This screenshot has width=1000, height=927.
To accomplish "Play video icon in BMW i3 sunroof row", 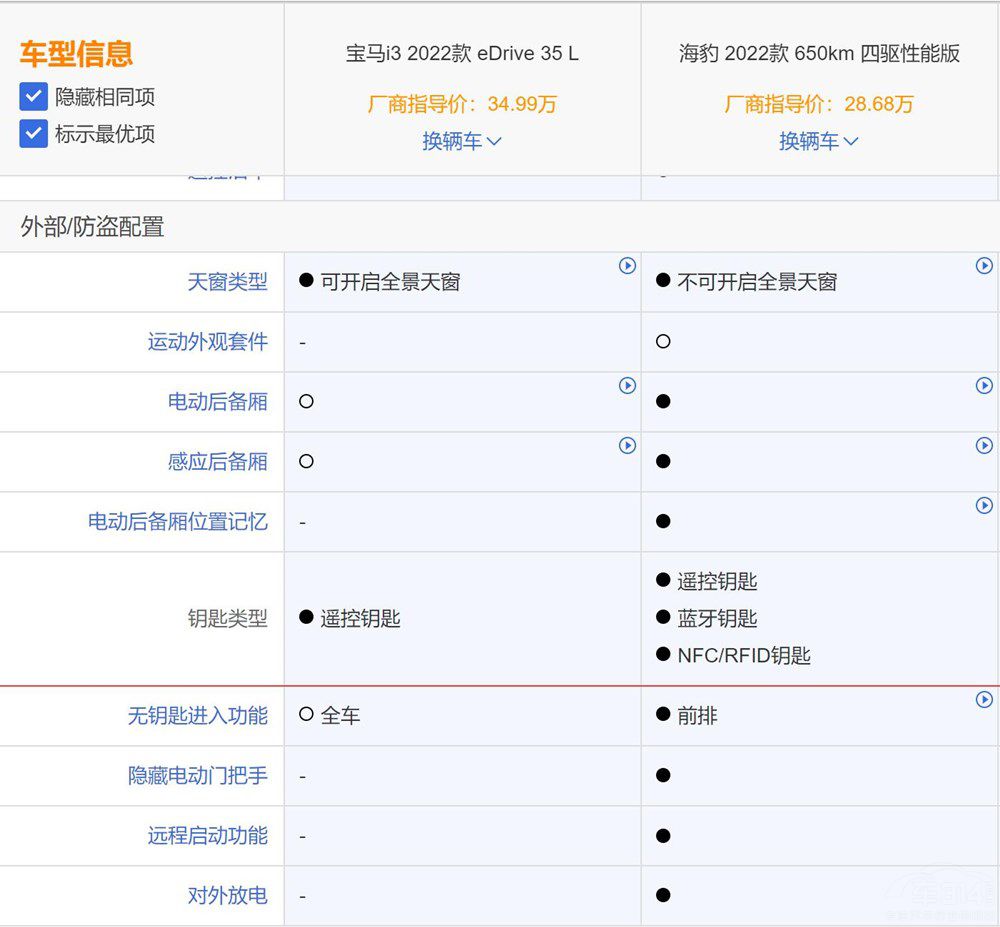I will (627, 266).
